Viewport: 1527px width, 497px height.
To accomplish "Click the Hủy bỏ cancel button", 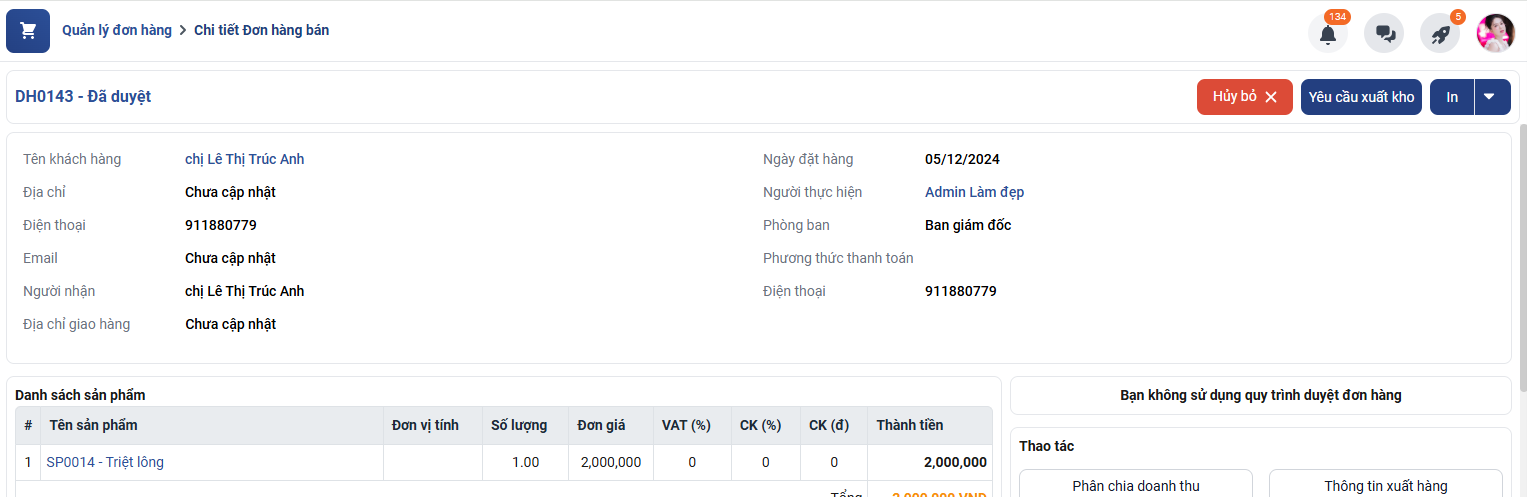I will 1244,97.
